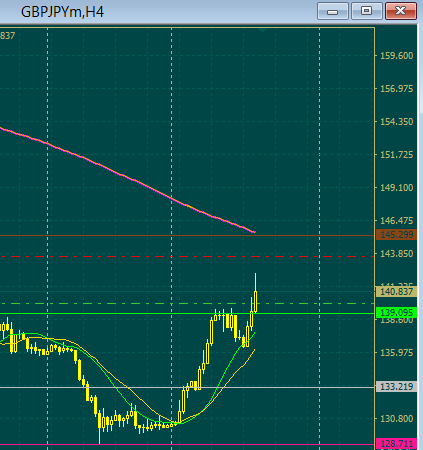Close the GBPJPYm,H4 chart window

pos(401,11)
